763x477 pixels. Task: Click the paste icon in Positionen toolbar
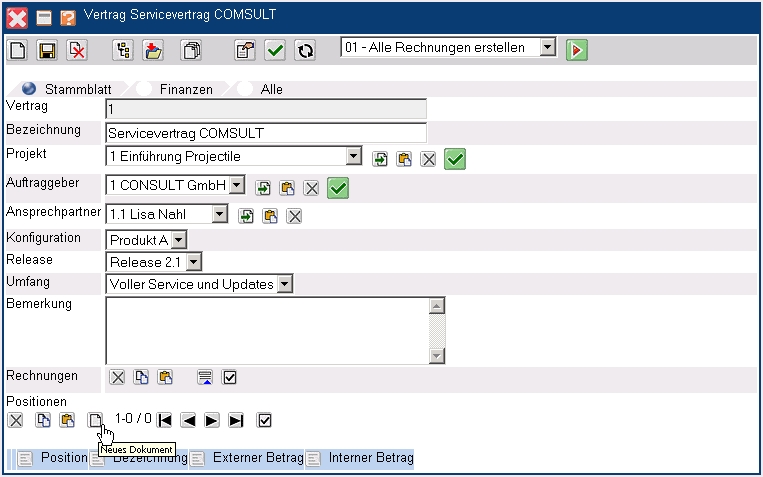pyautogui.click(x=67, y=420)
